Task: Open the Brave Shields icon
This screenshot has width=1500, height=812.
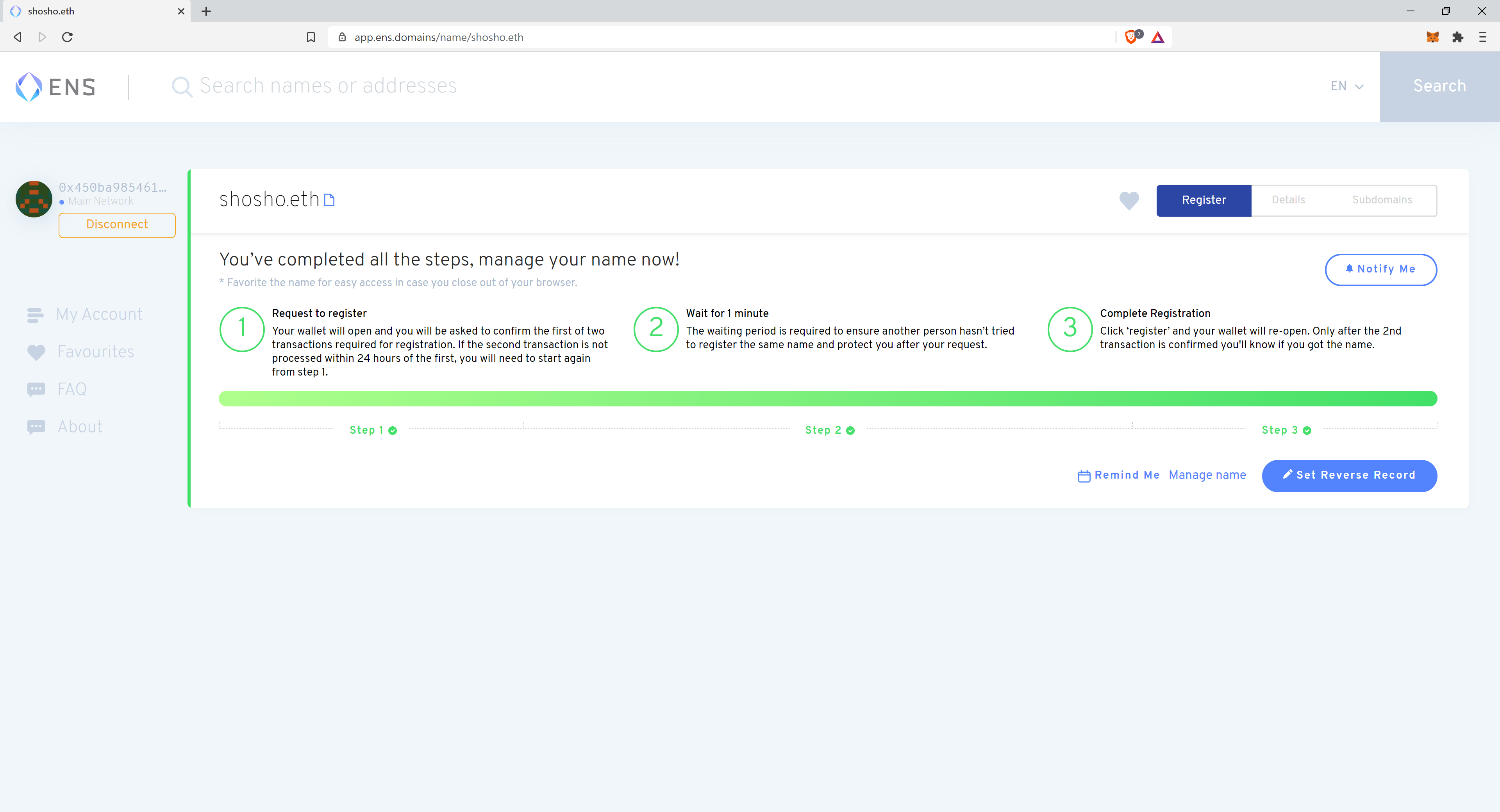Action: click(x=1132, y=37)
